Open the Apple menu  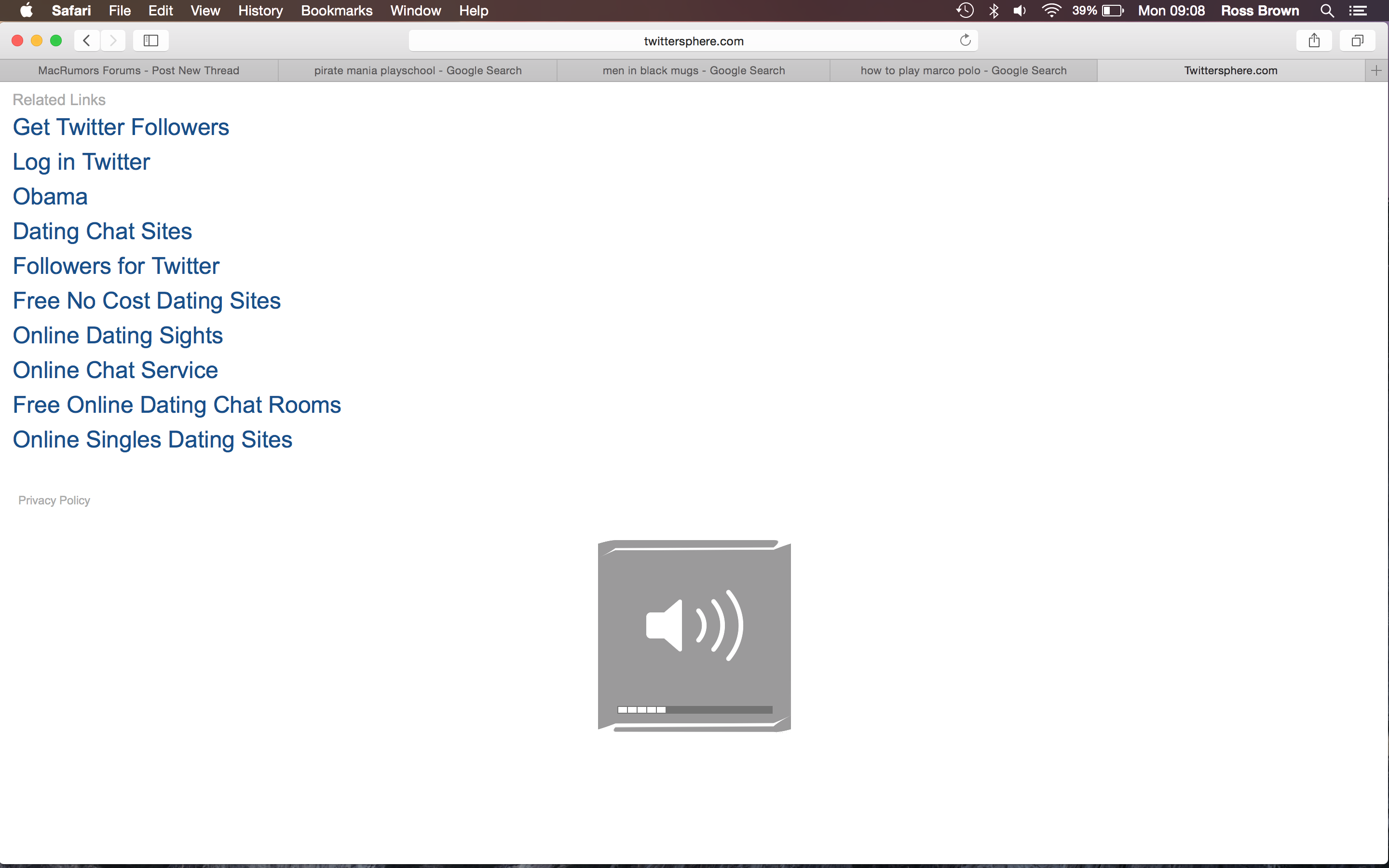(27, 10)
